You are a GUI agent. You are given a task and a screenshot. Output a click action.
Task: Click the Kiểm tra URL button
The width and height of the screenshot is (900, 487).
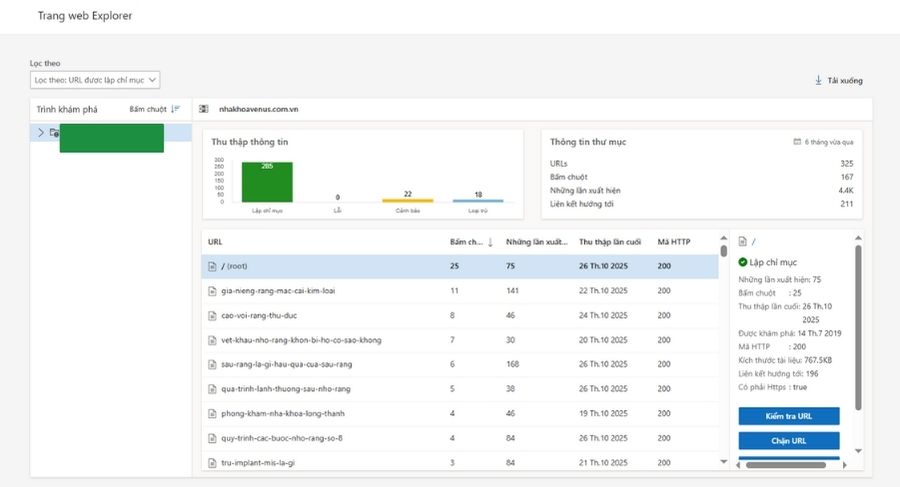(789, 416)
